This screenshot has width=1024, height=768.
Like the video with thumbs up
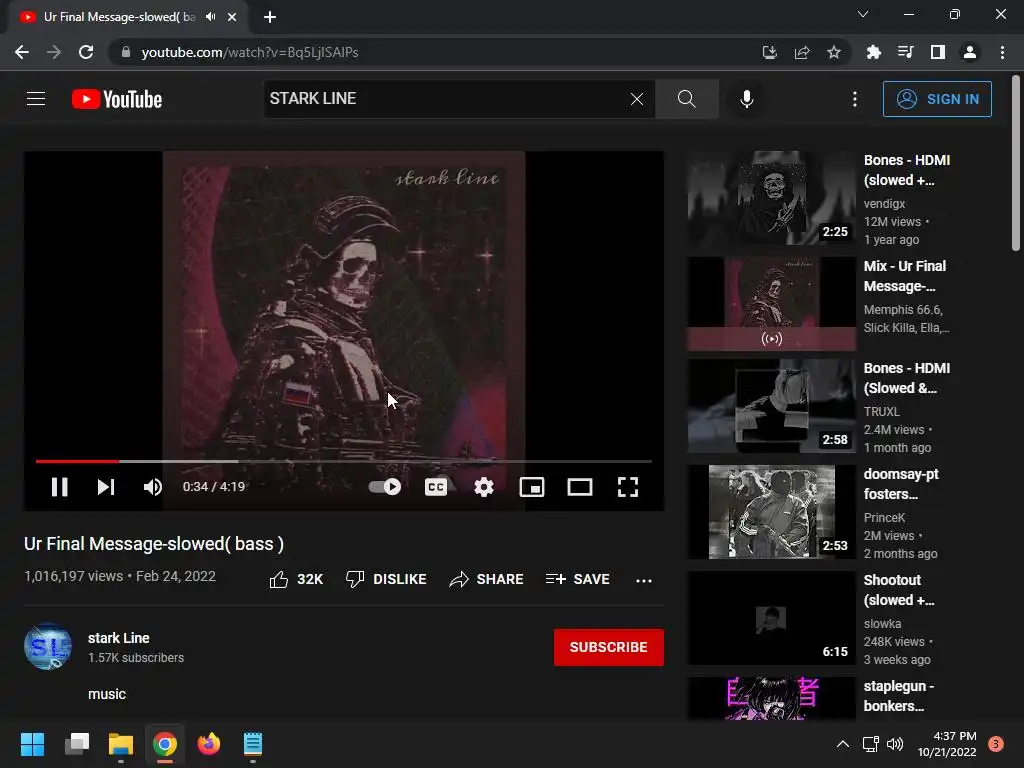(x=296, y=579)
